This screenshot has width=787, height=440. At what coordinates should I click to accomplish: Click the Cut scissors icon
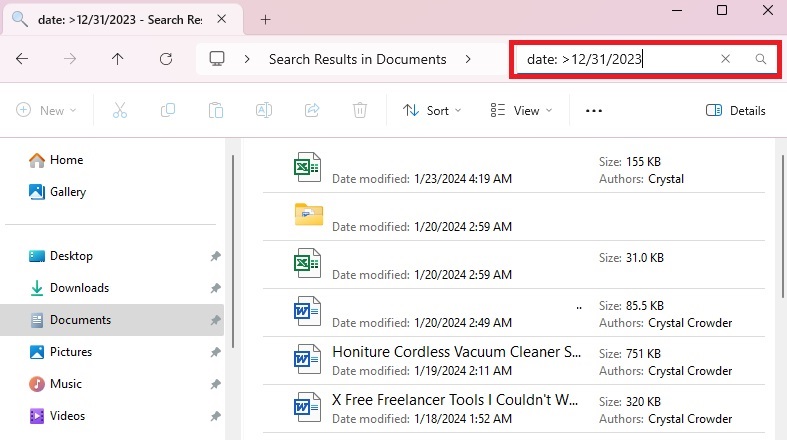(x=120, y=110)
